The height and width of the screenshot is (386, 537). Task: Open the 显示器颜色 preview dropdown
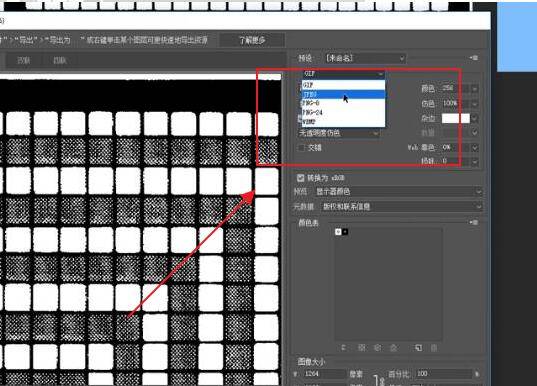[398, 191]
